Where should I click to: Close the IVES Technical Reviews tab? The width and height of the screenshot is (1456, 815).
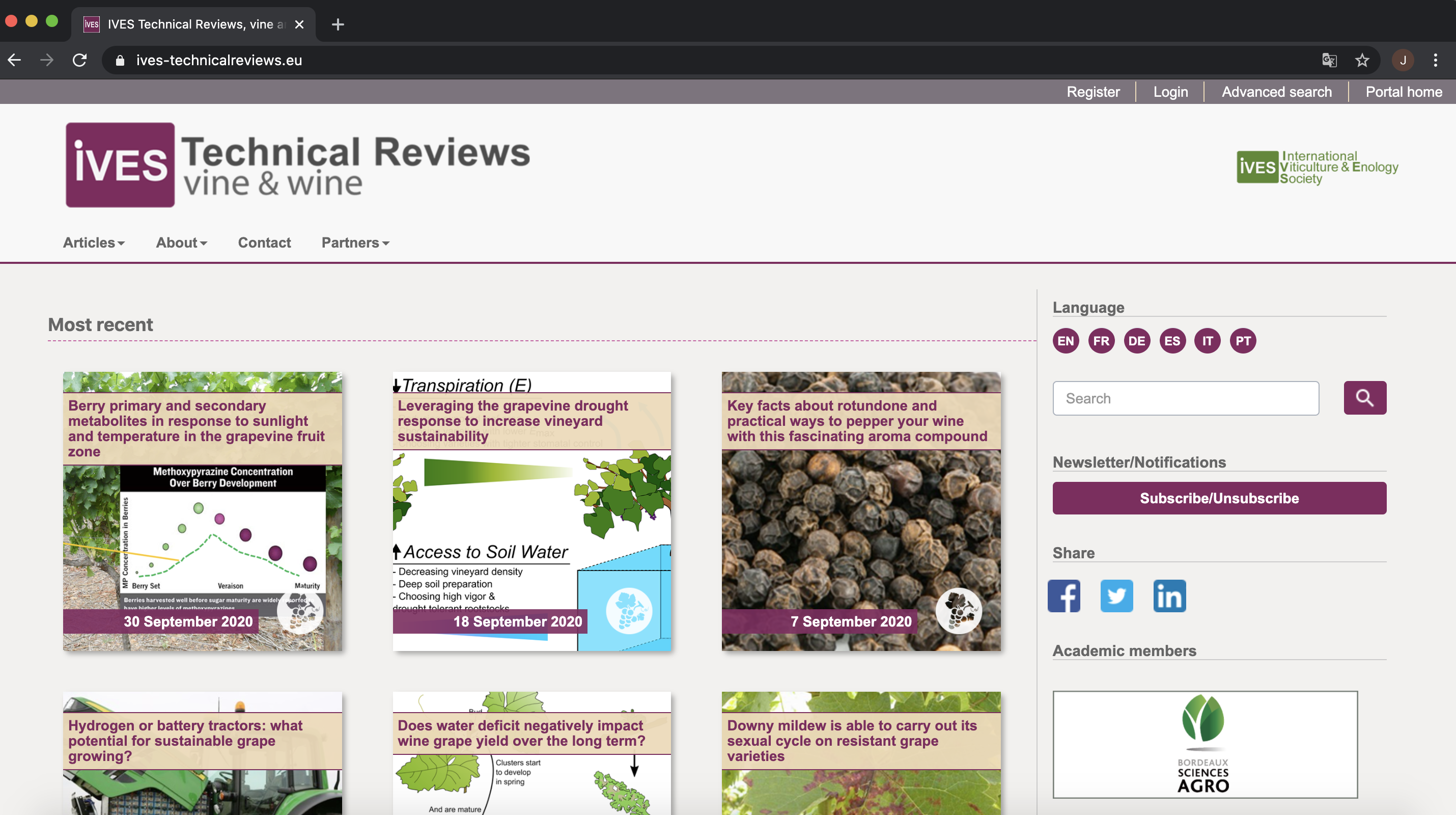(299, 24)
